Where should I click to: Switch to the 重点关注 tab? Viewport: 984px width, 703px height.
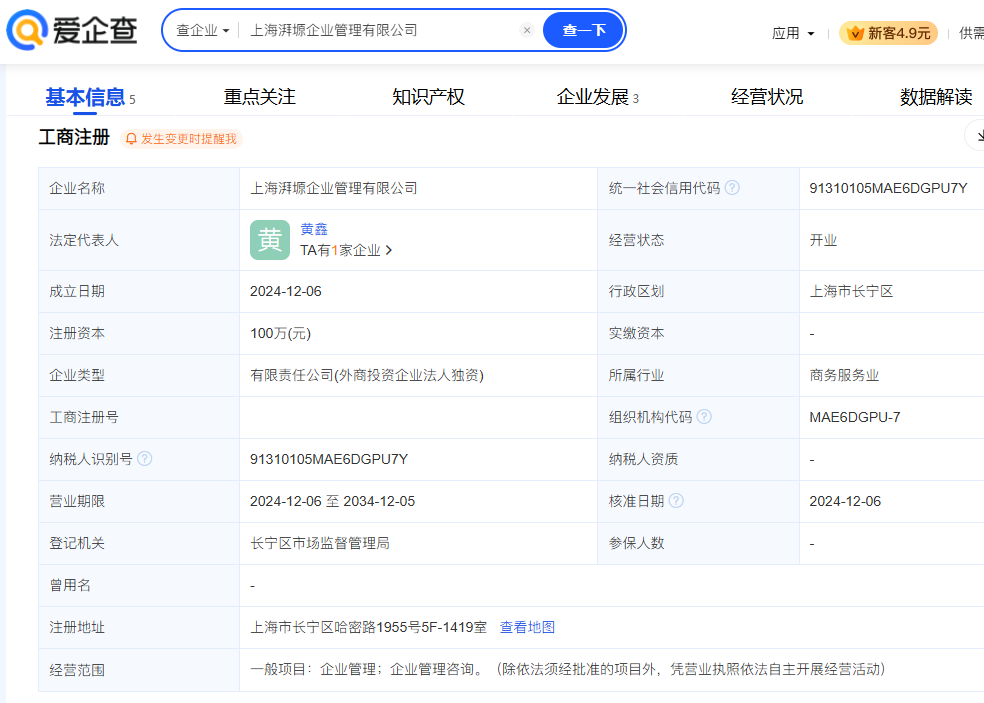pyautogui.click(x=259, y=97)
